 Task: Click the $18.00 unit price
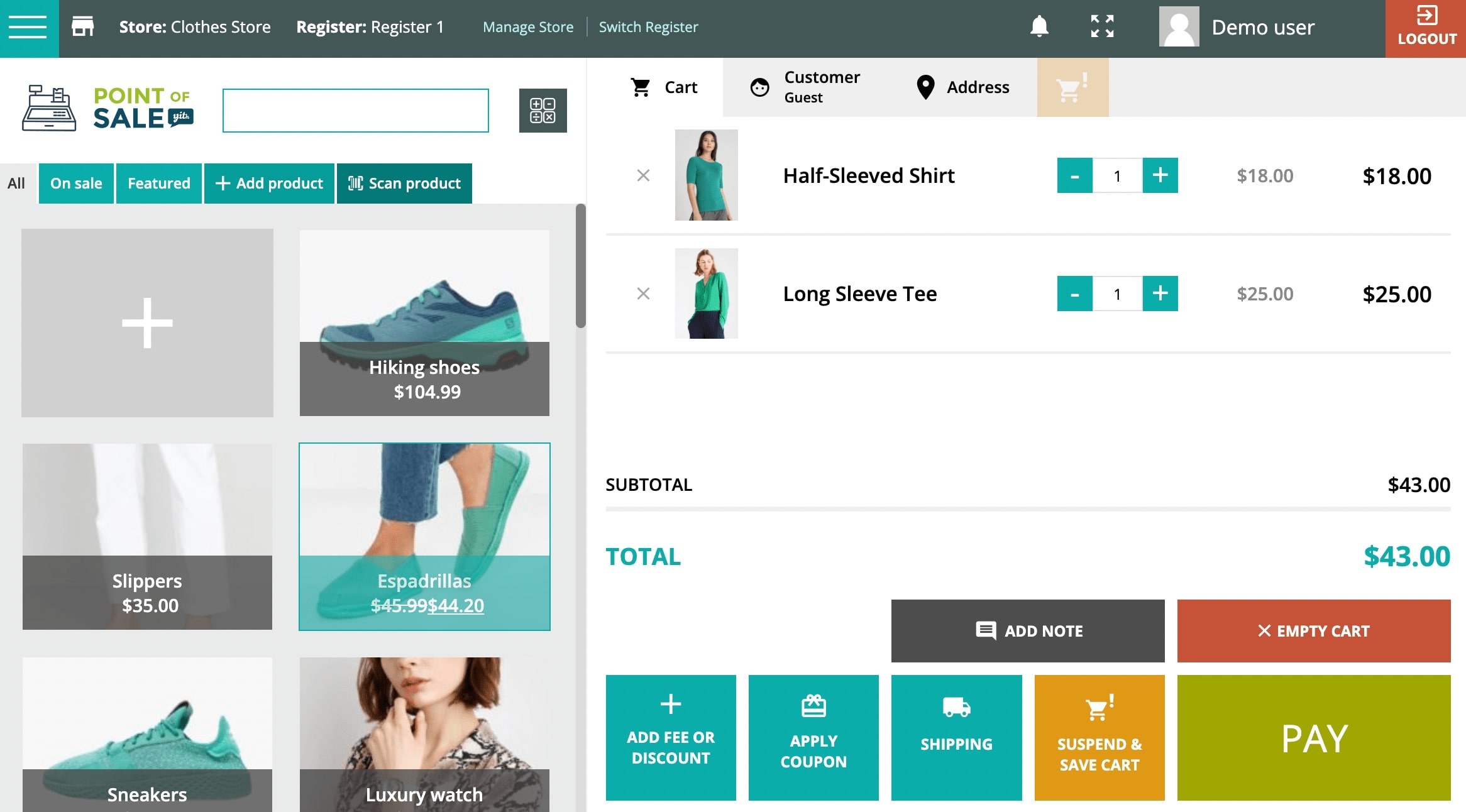click(1265, 175)
